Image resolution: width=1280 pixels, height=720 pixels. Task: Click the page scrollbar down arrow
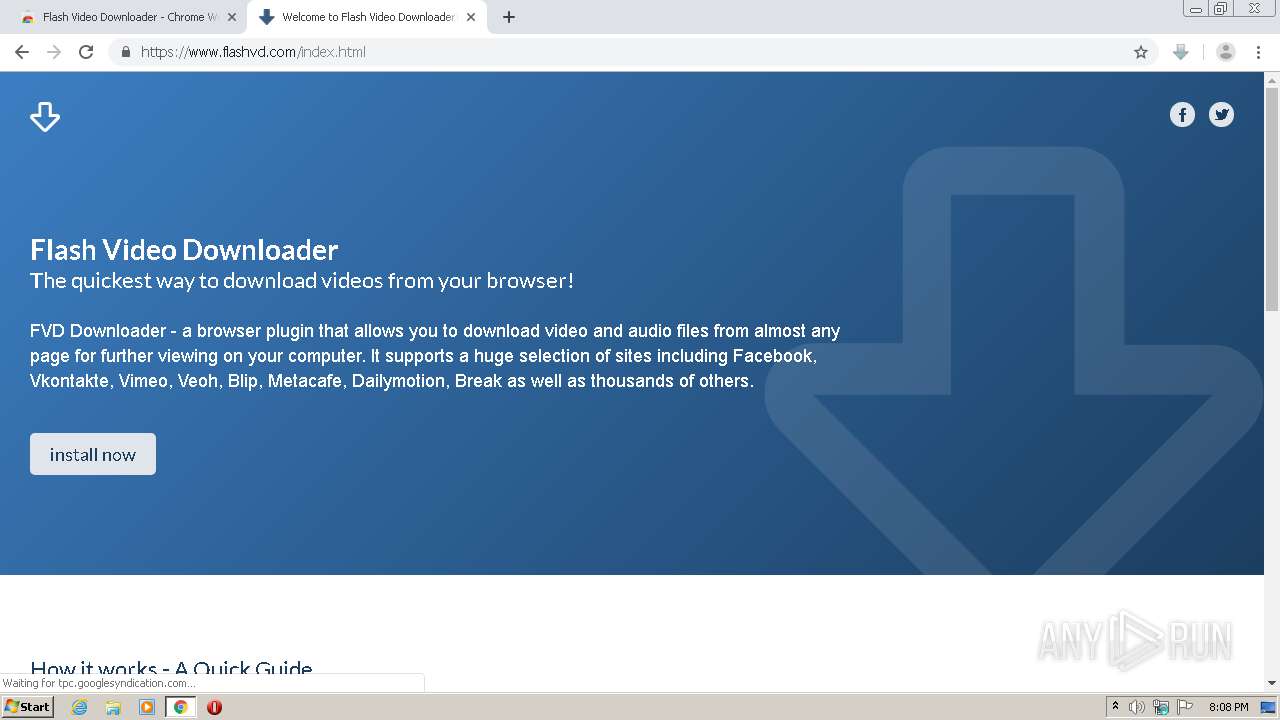point(1272,683)
